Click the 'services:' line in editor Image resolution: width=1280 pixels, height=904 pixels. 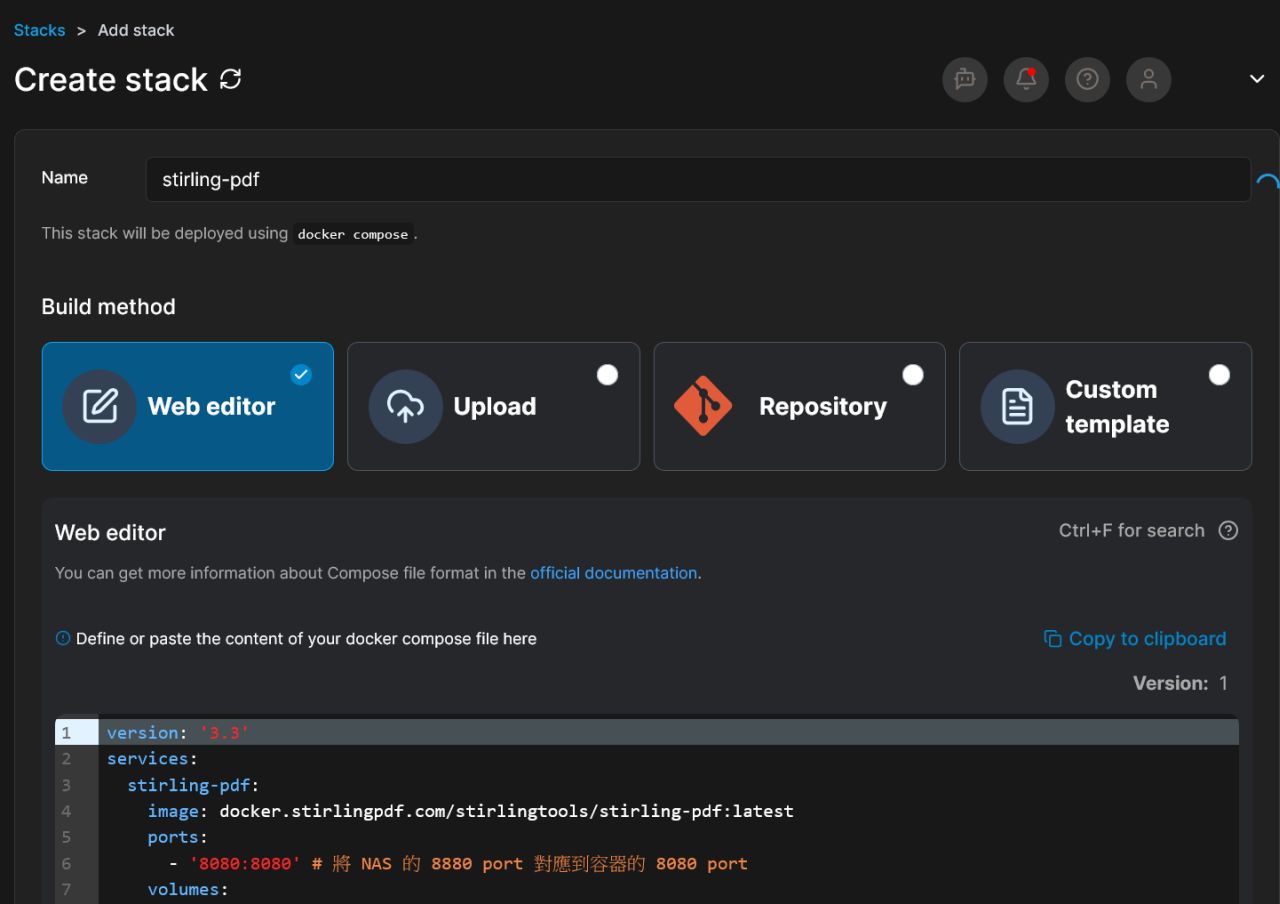[x=152, y=758]
